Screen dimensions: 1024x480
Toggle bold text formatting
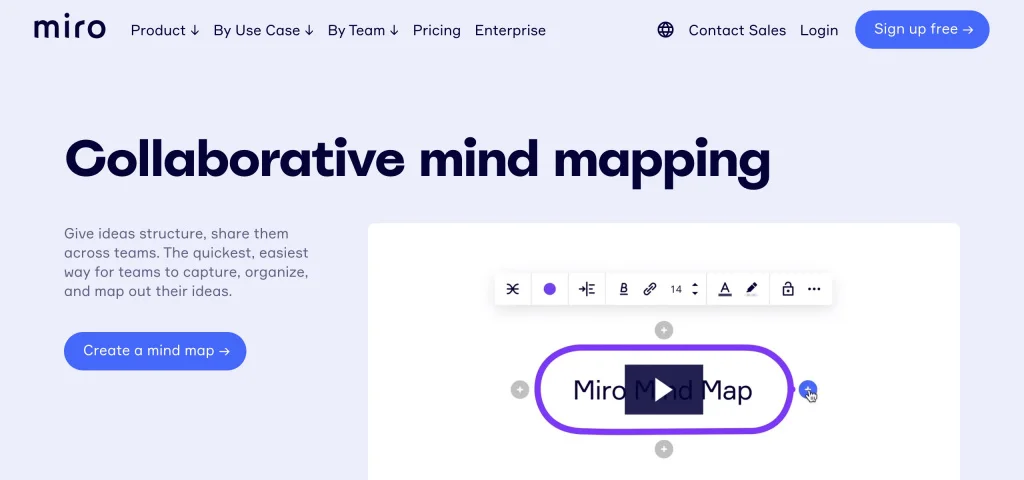624,289
